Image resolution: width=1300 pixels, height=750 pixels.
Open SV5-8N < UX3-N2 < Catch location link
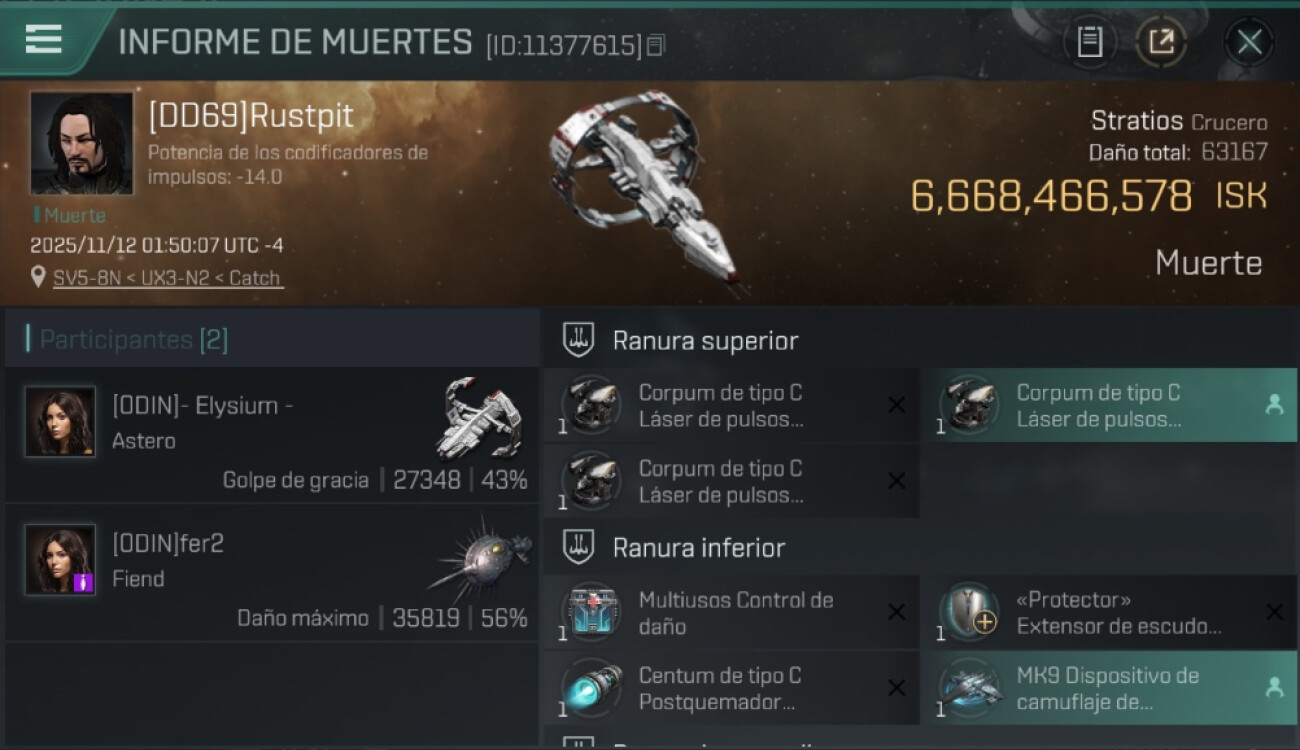pos(167,278)
